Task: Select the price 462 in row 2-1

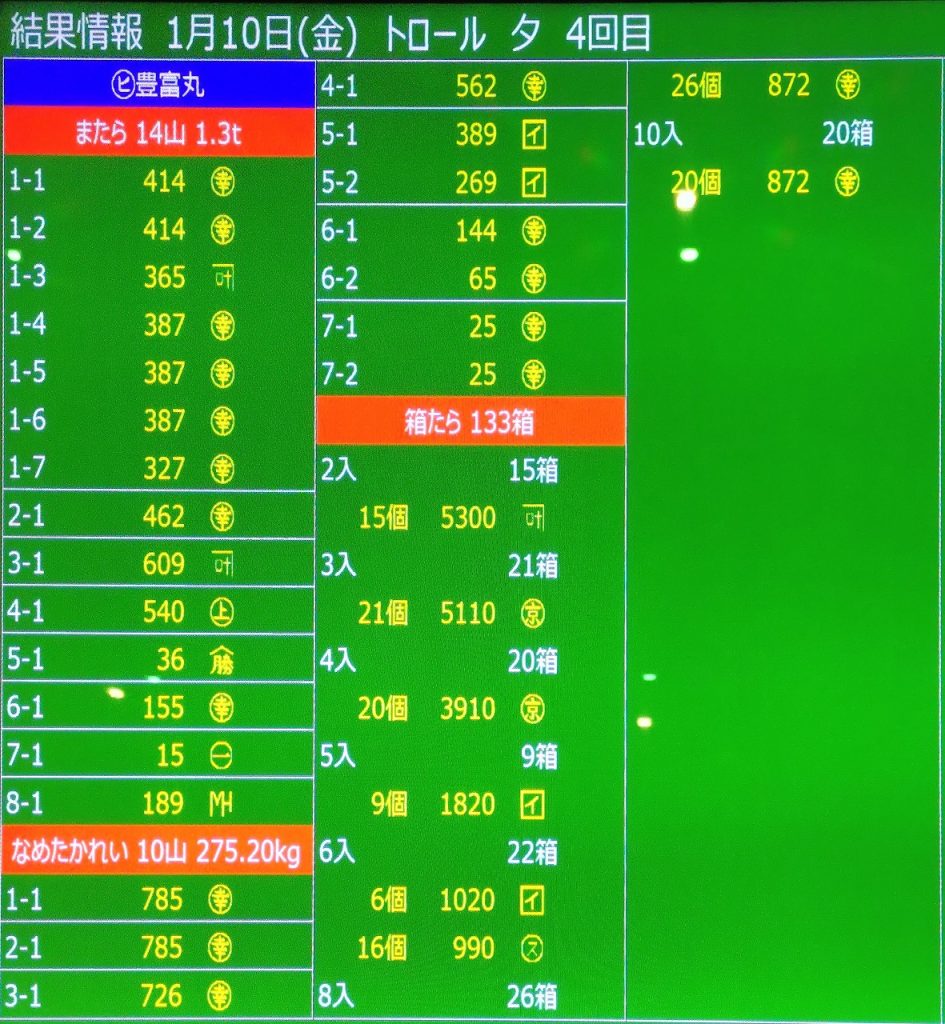Action: [164, 517]
